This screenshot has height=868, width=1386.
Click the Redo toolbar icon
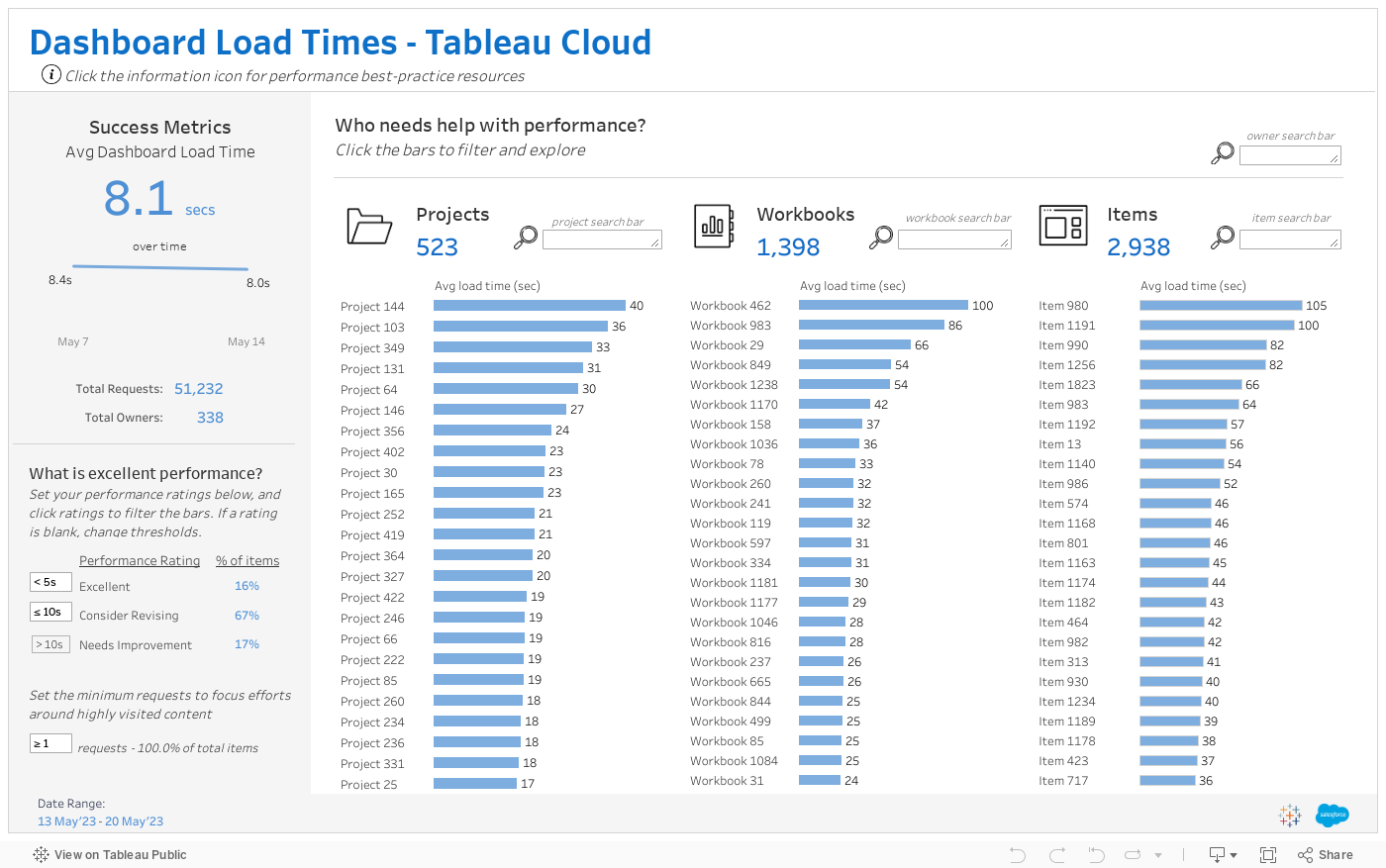pyautogui.click(x=1057, y=854)
